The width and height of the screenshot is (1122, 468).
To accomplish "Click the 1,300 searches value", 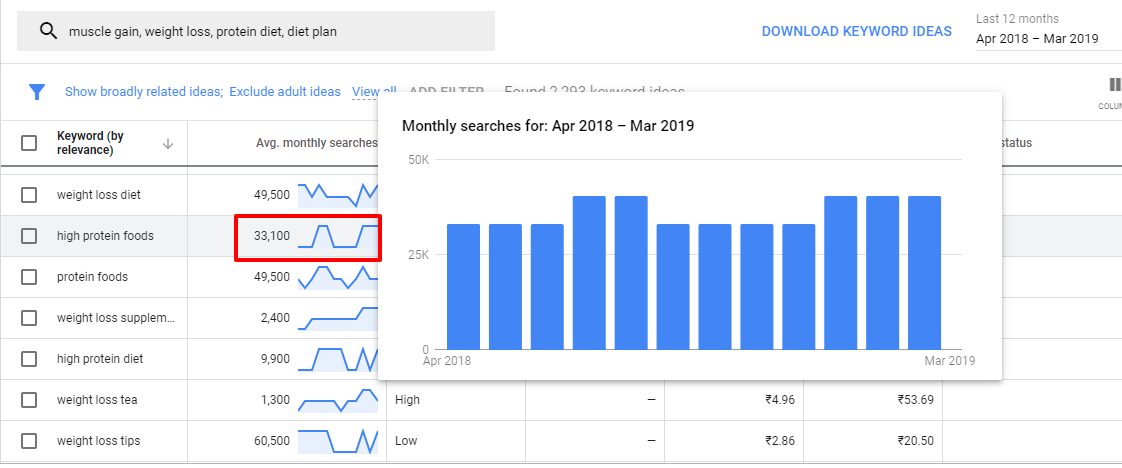I will click(275, 400).
